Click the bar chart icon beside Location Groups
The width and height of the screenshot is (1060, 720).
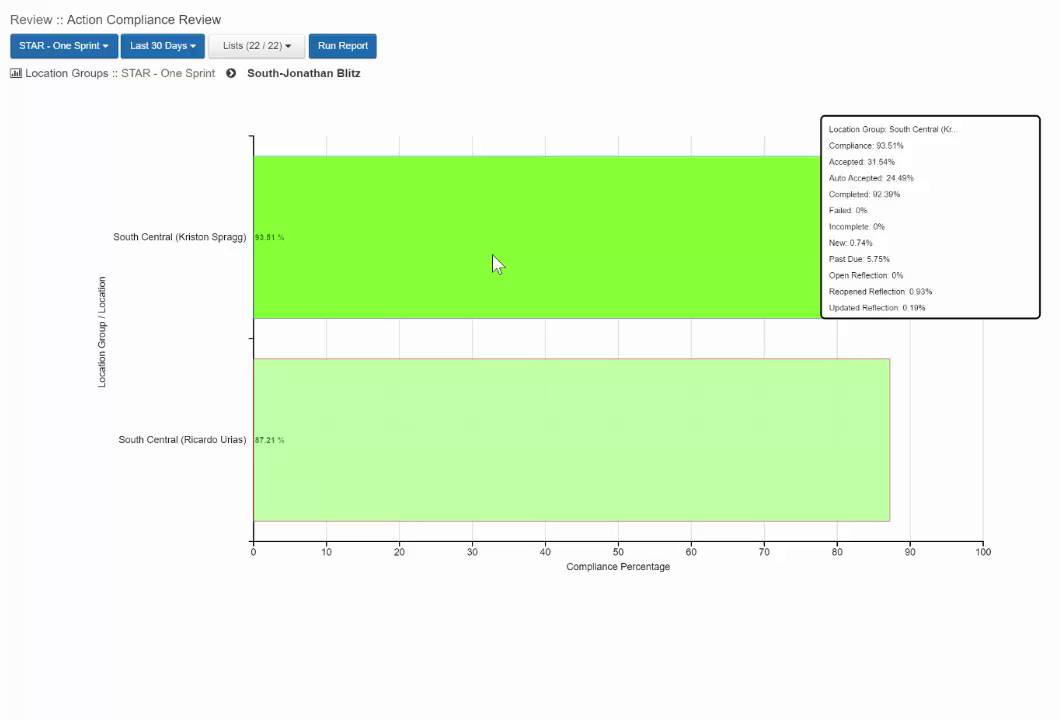(16, 73)
